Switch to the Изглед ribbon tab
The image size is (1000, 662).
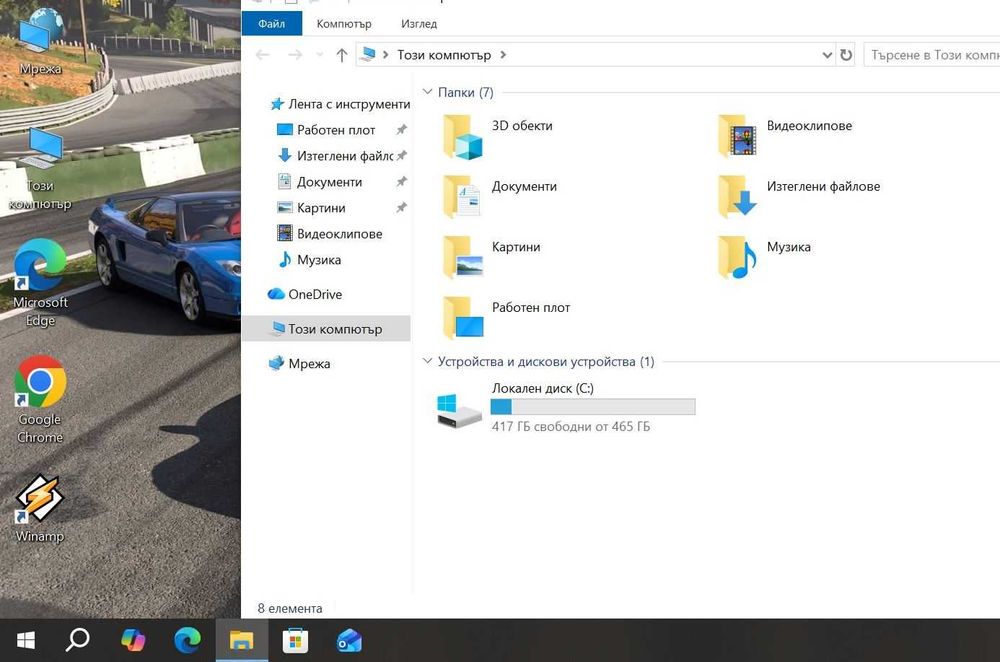(419, 24)
